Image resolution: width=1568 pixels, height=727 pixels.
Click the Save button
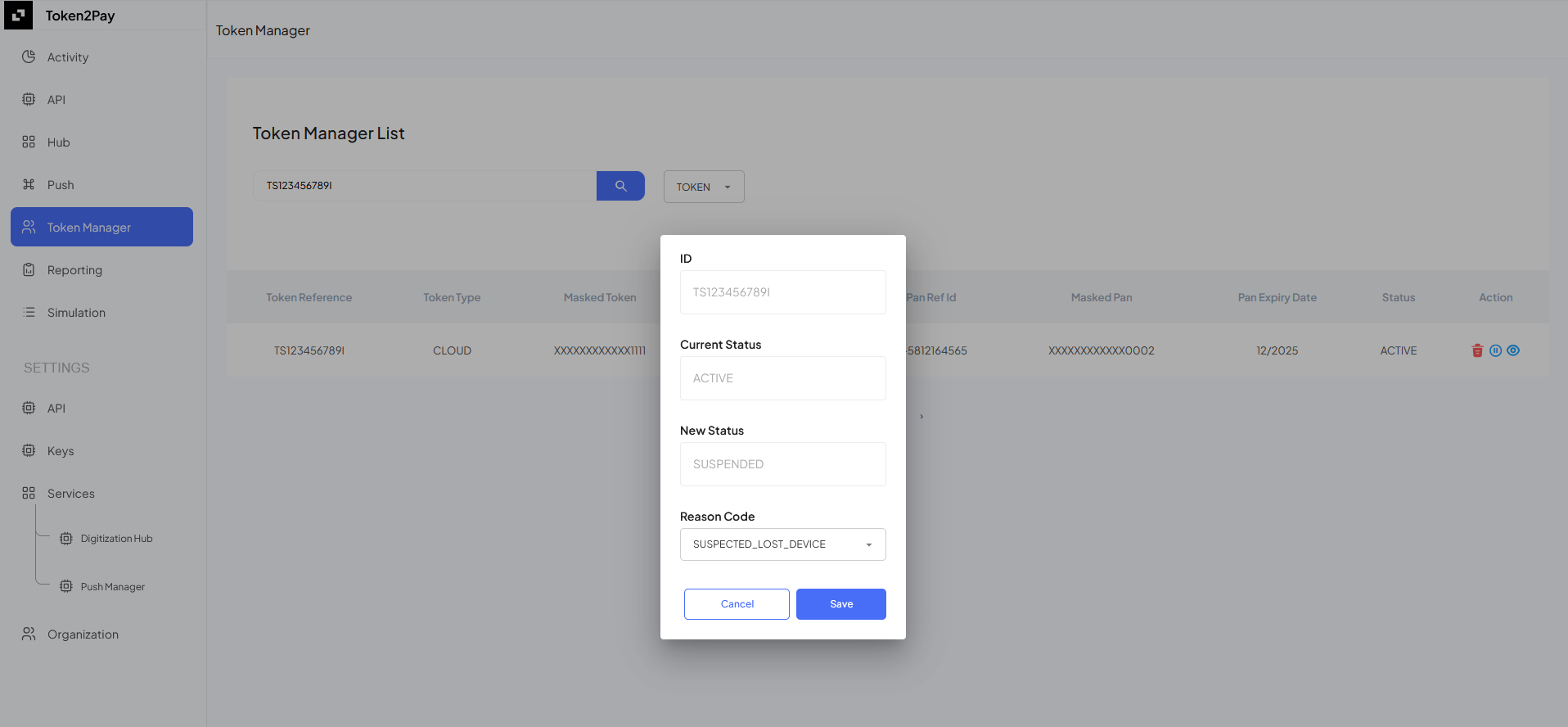[x=841, y=604]
